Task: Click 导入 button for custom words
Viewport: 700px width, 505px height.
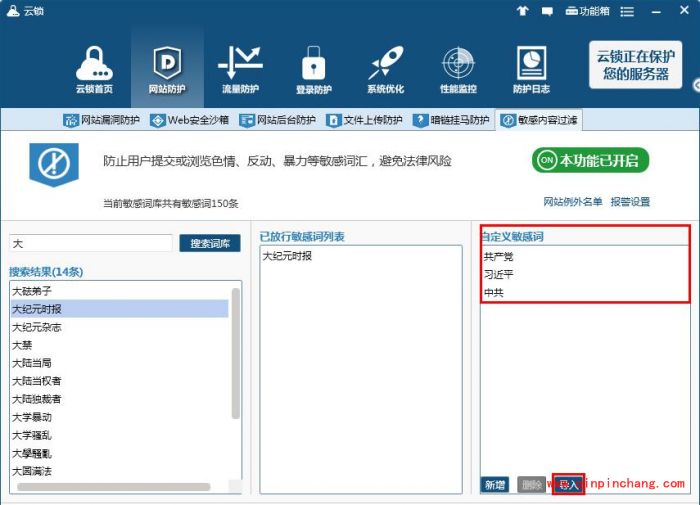Action: pos(568,484)
